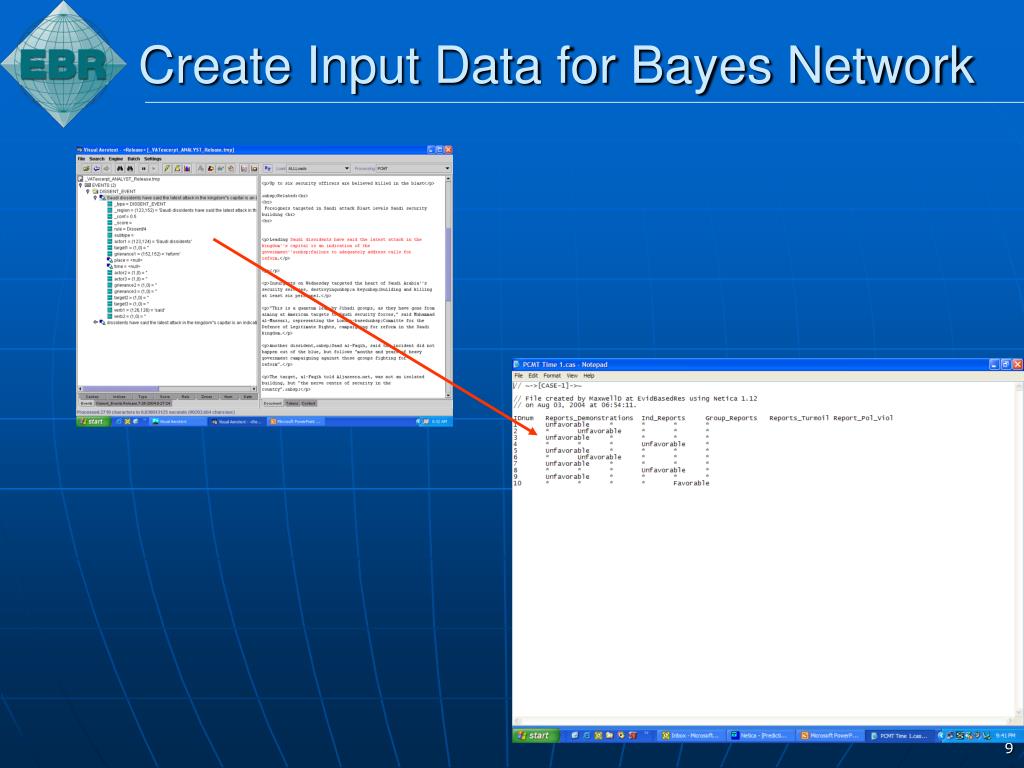Click the vertical scrollbar of Aerotext document pane
The height and width of the screenshot is (768, 1024).
click(448, 287)
